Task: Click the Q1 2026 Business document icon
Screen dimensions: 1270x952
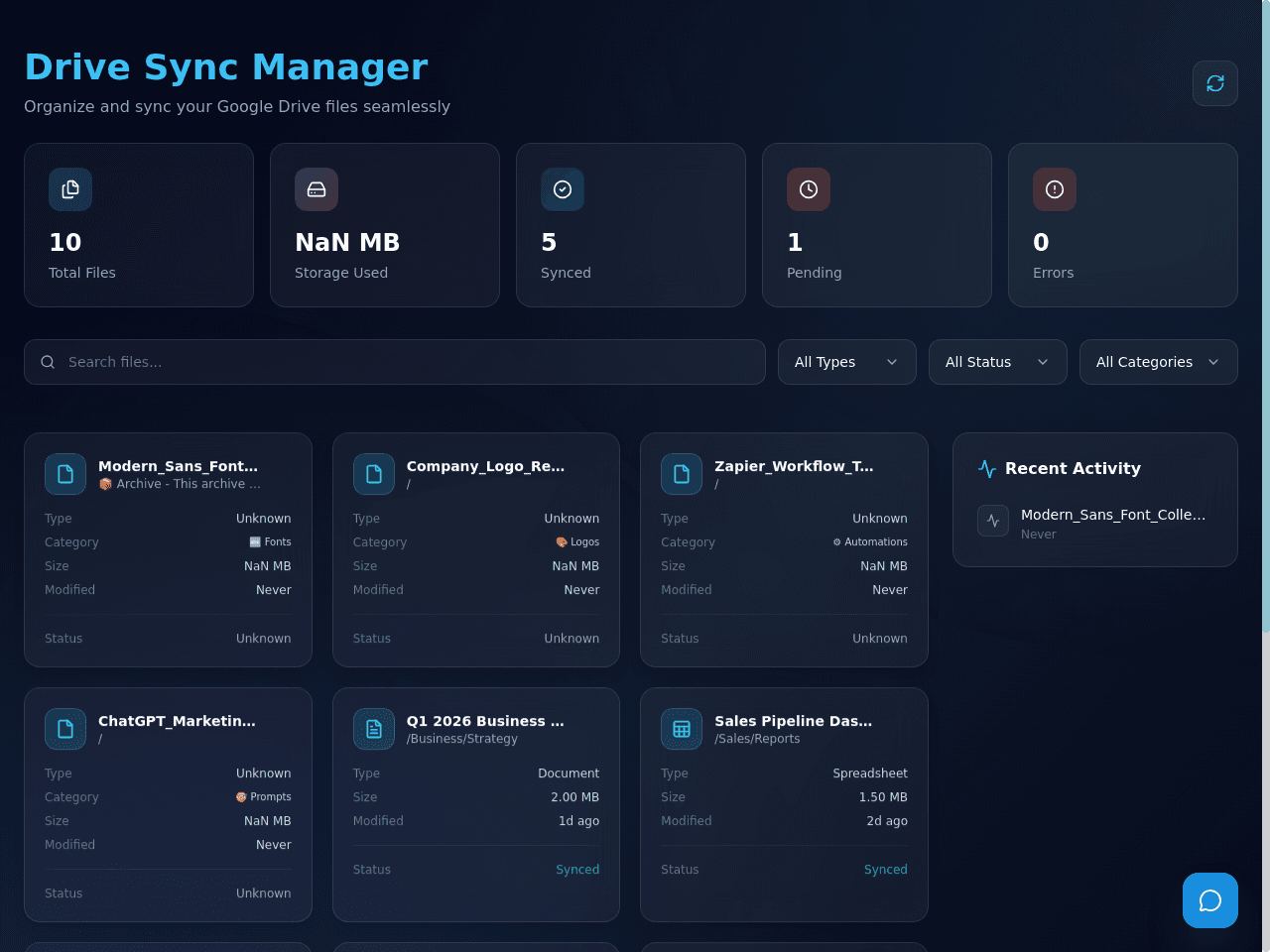Action: pyautogui.click(x=374, y=729)
